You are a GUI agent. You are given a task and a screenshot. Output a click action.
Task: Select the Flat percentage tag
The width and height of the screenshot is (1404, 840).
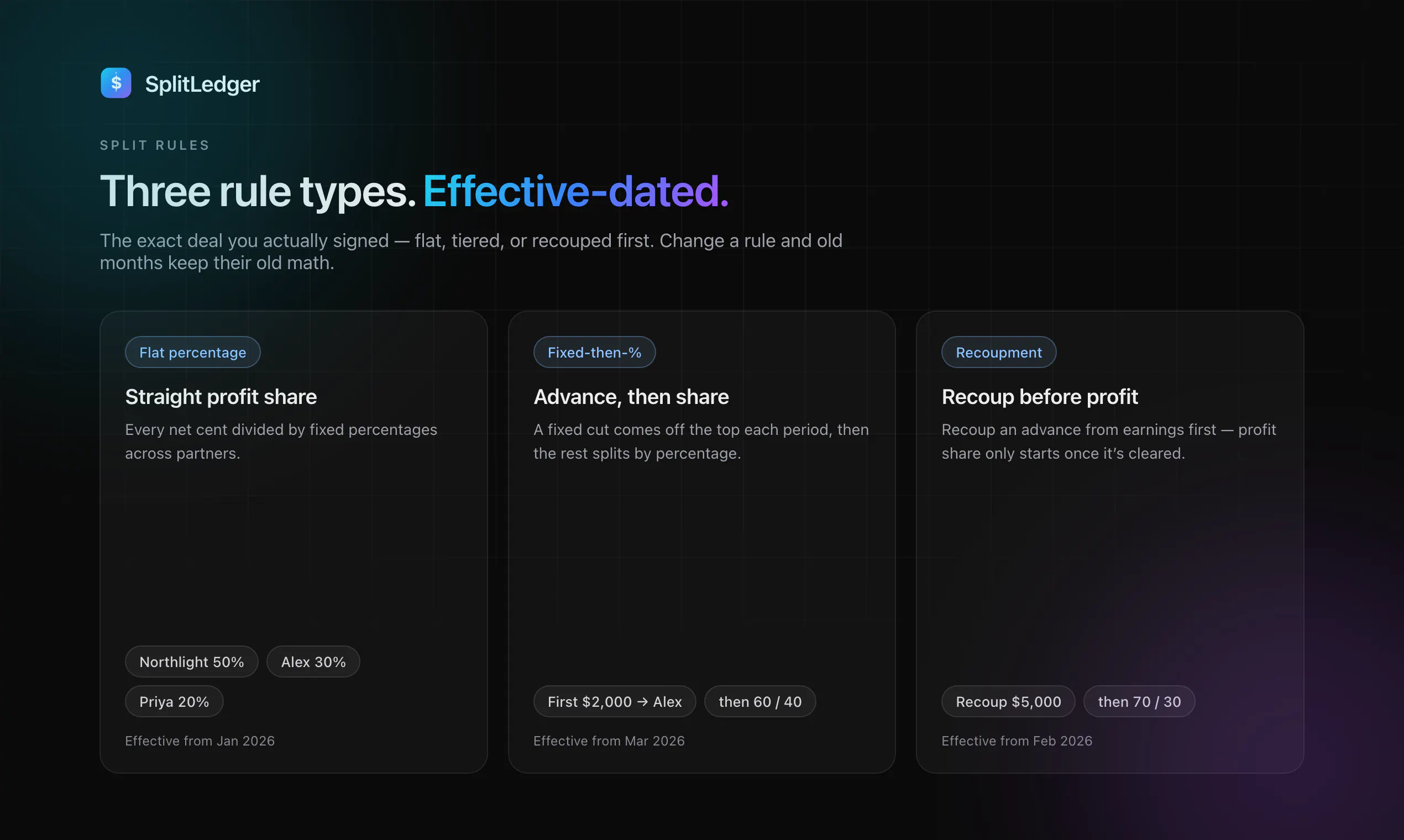point(192,352)
